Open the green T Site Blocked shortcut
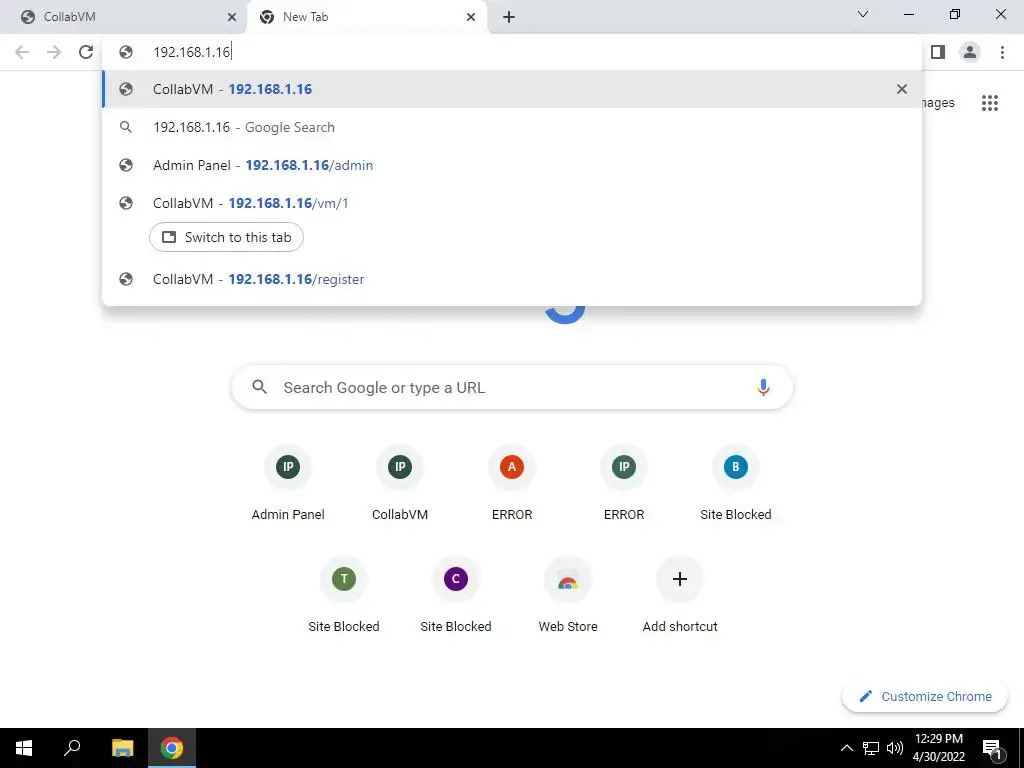Viewport: 1024px width, 768px height. (344, 595)
